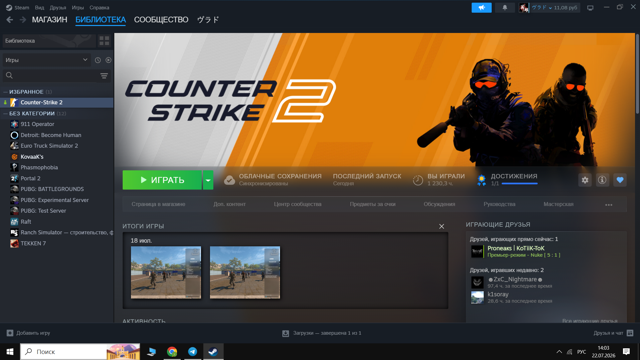
Task: Go forward with the right arrow
Action: coord(23,20)
